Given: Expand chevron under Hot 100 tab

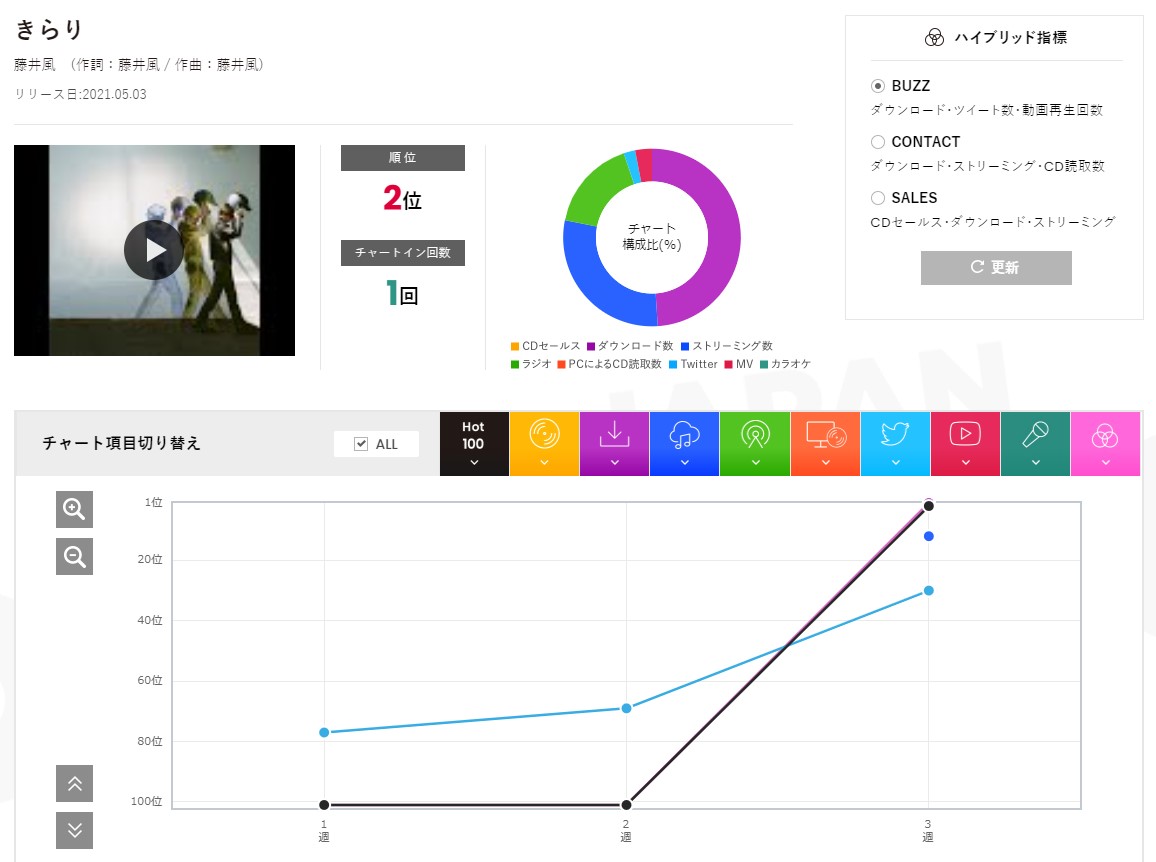Looking at the screenshot, I should (x=474, y=462).
